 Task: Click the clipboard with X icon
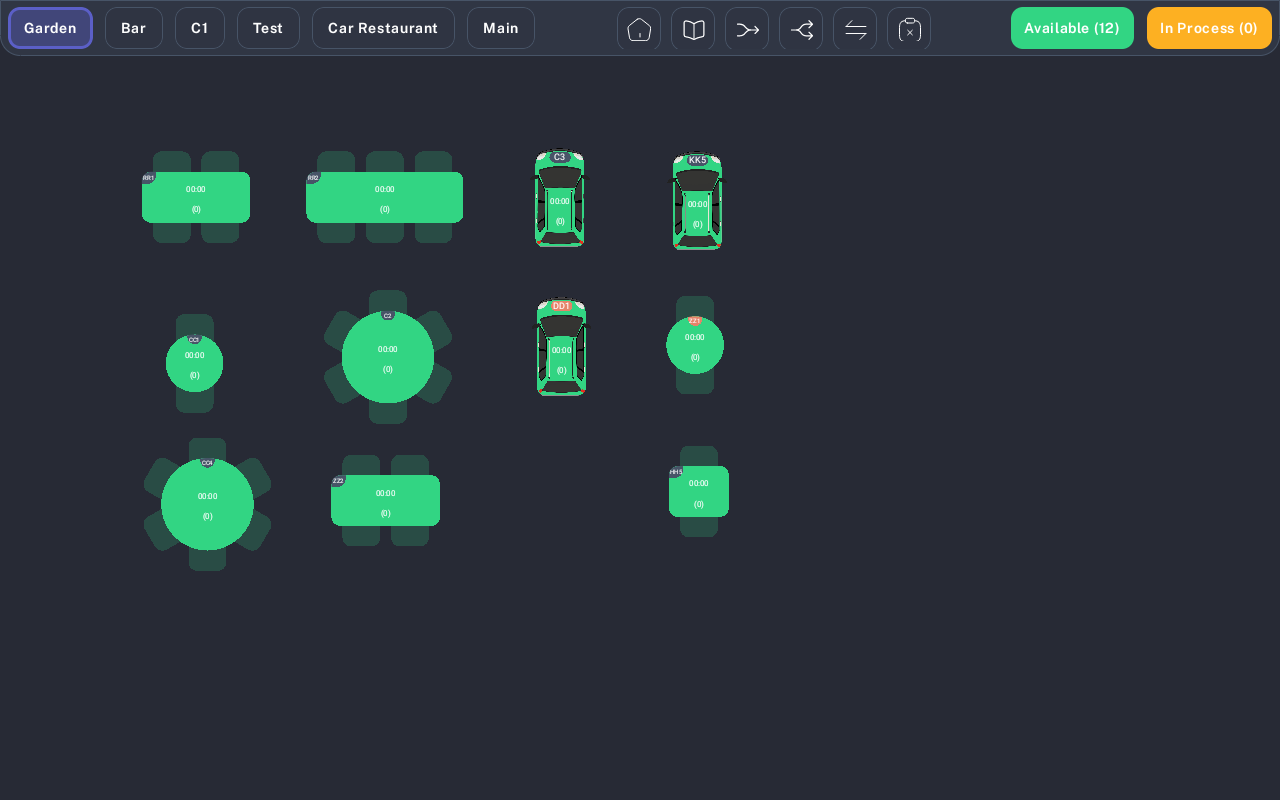pos(909,29)
